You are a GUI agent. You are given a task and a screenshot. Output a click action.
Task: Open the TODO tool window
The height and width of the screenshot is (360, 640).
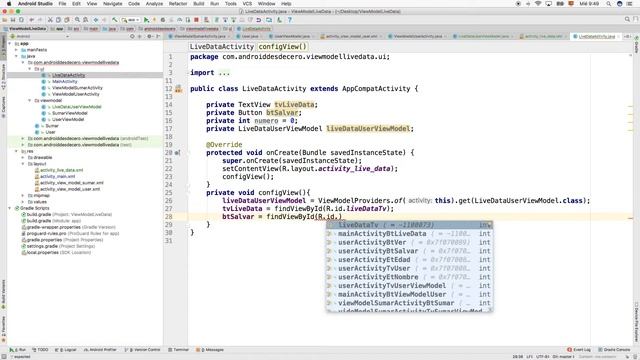click(x=40, y=350)
